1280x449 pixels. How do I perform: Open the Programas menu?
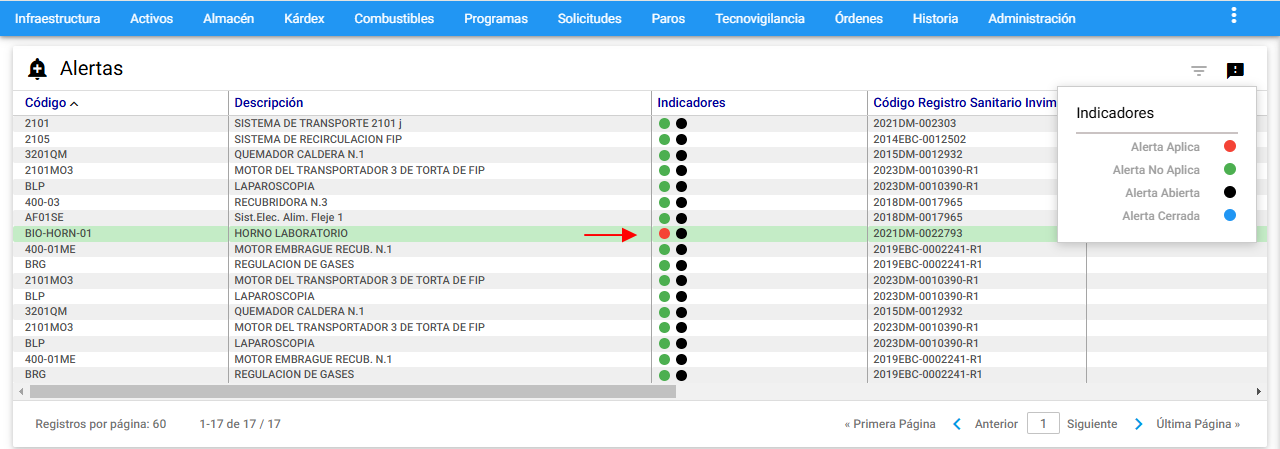[496, 18]
